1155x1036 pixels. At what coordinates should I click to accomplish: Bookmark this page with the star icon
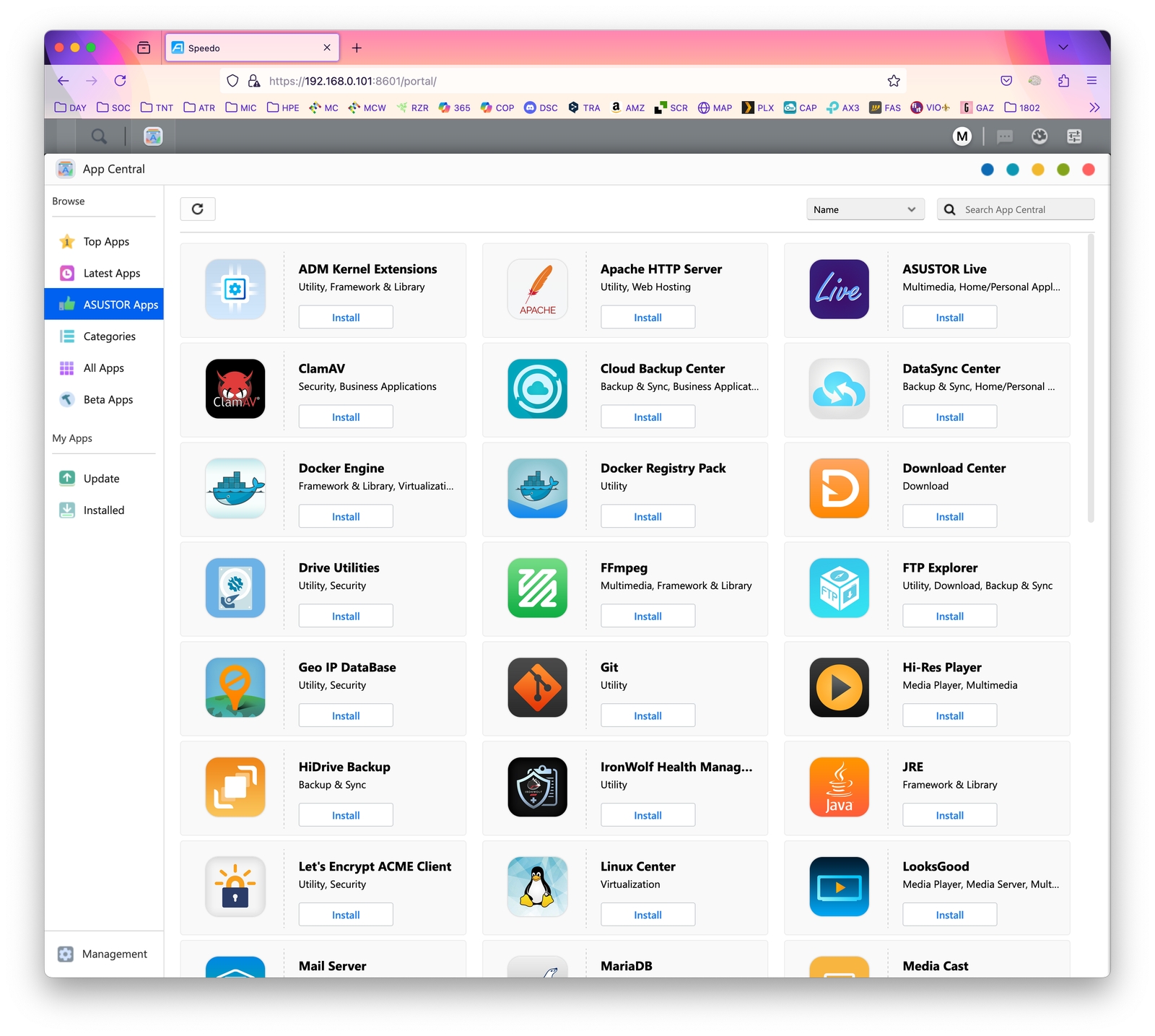coord(894,81)
